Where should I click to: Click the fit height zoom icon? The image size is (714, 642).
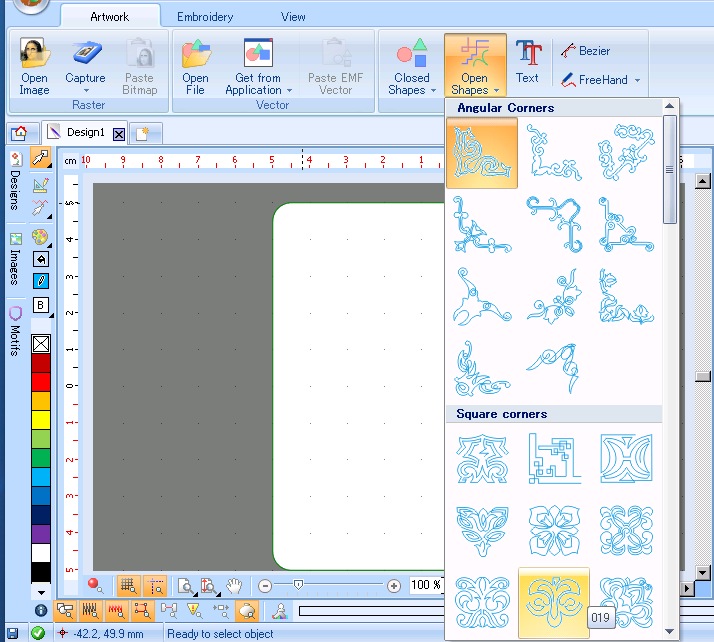click(x=209, y=586)
